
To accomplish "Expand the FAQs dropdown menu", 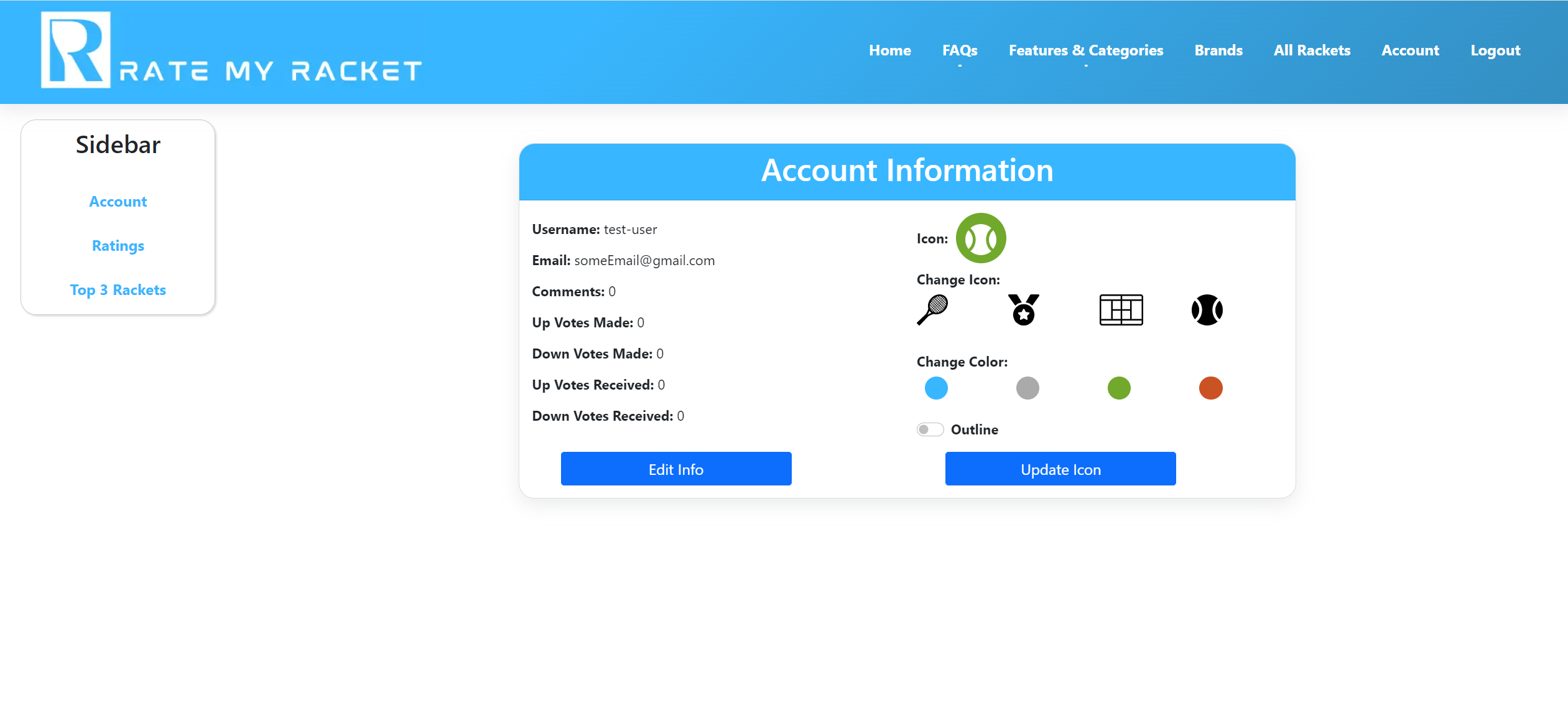I will click(960, 50).
